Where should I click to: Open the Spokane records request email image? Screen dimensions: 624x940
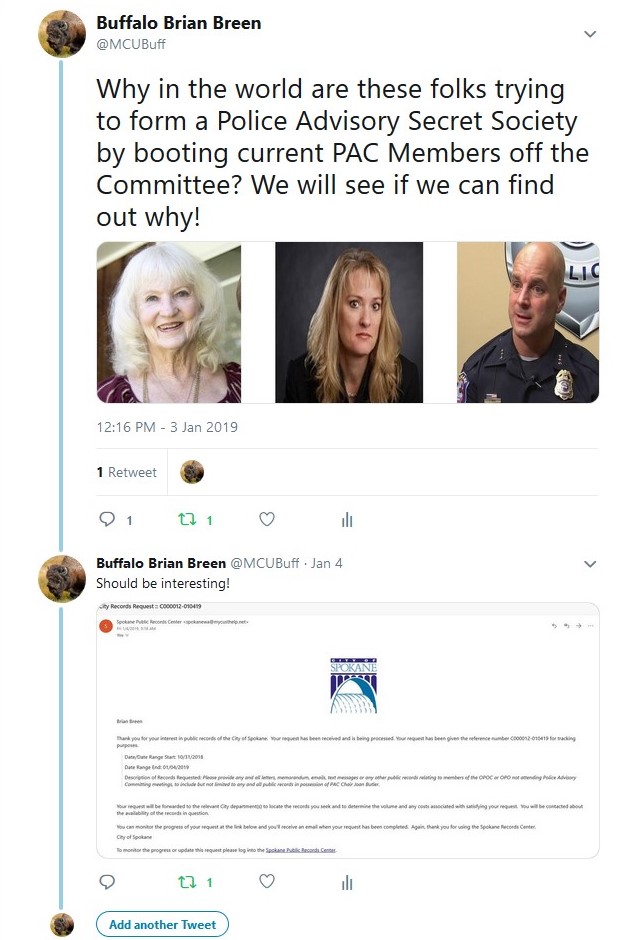click(348, 730)
